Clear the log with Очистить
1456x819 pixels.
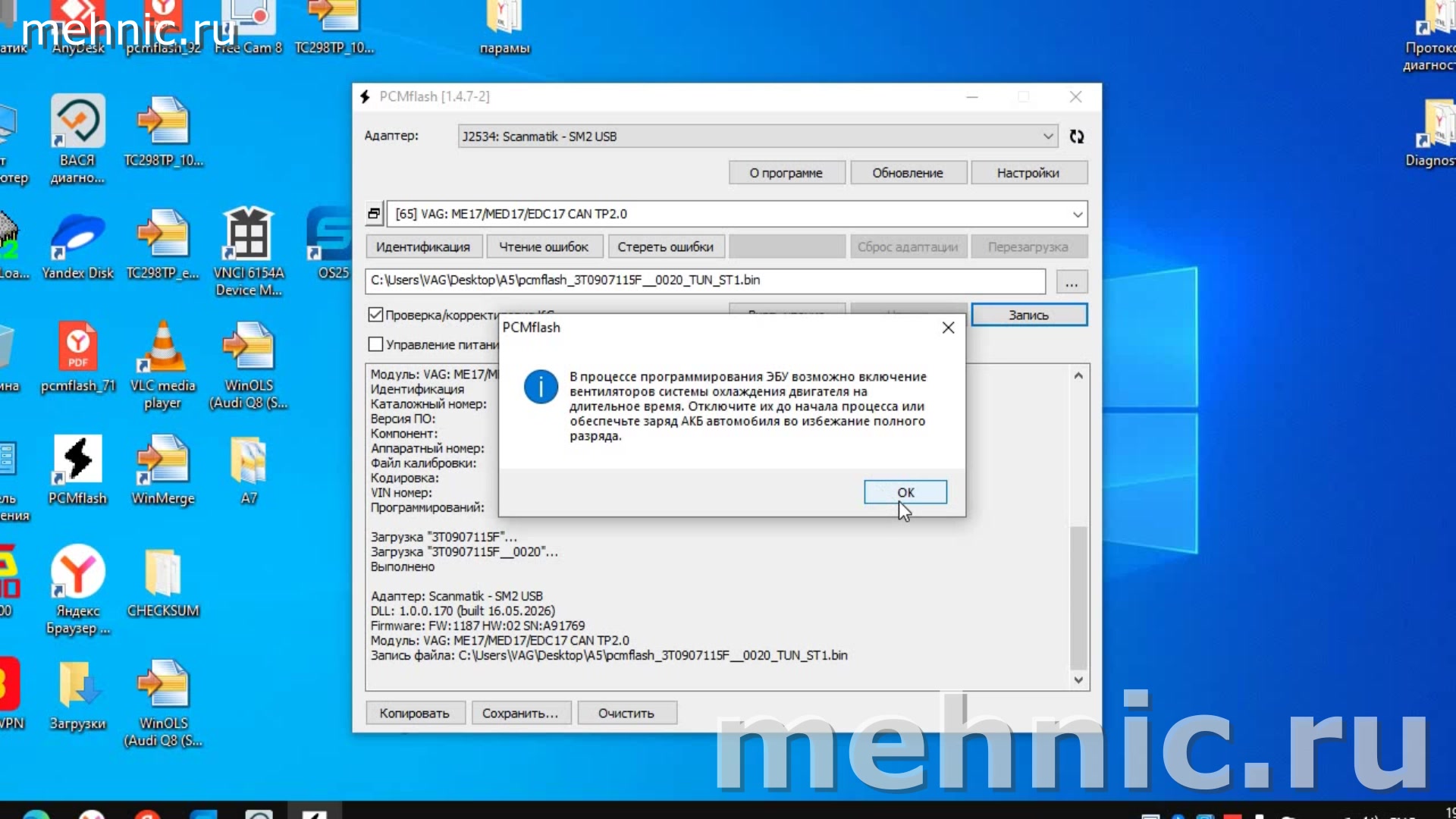[626, 714]
